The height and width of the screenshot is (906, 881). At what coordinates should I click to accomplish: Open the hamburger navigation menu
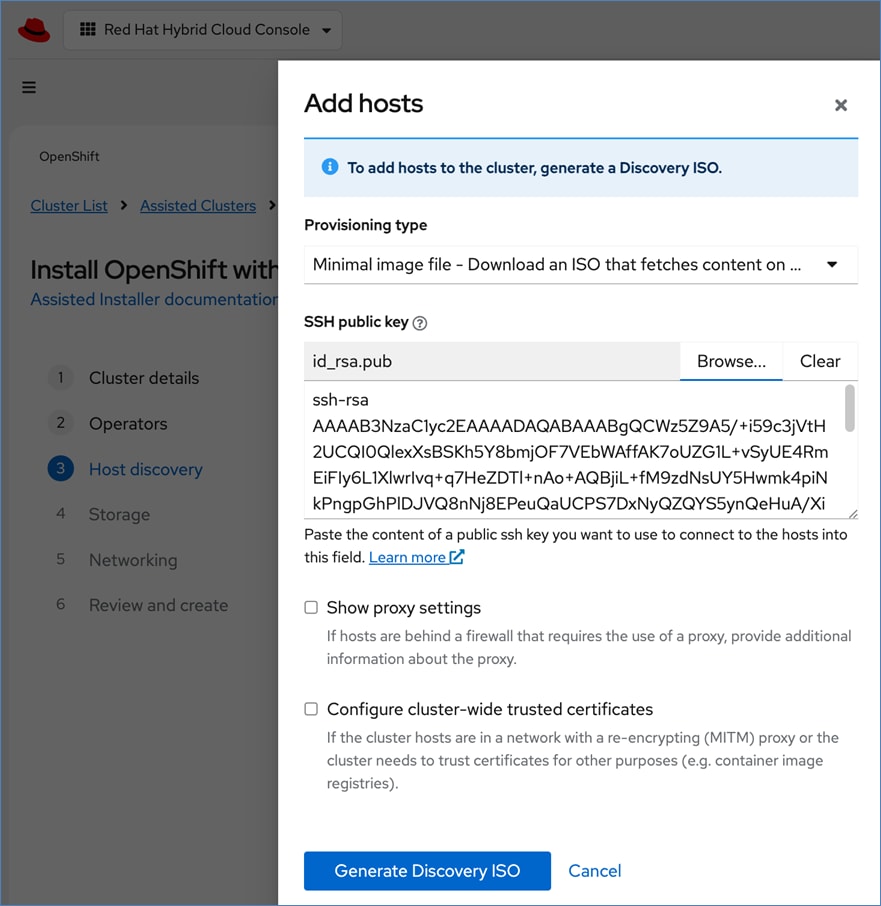(x=29, y=87)
